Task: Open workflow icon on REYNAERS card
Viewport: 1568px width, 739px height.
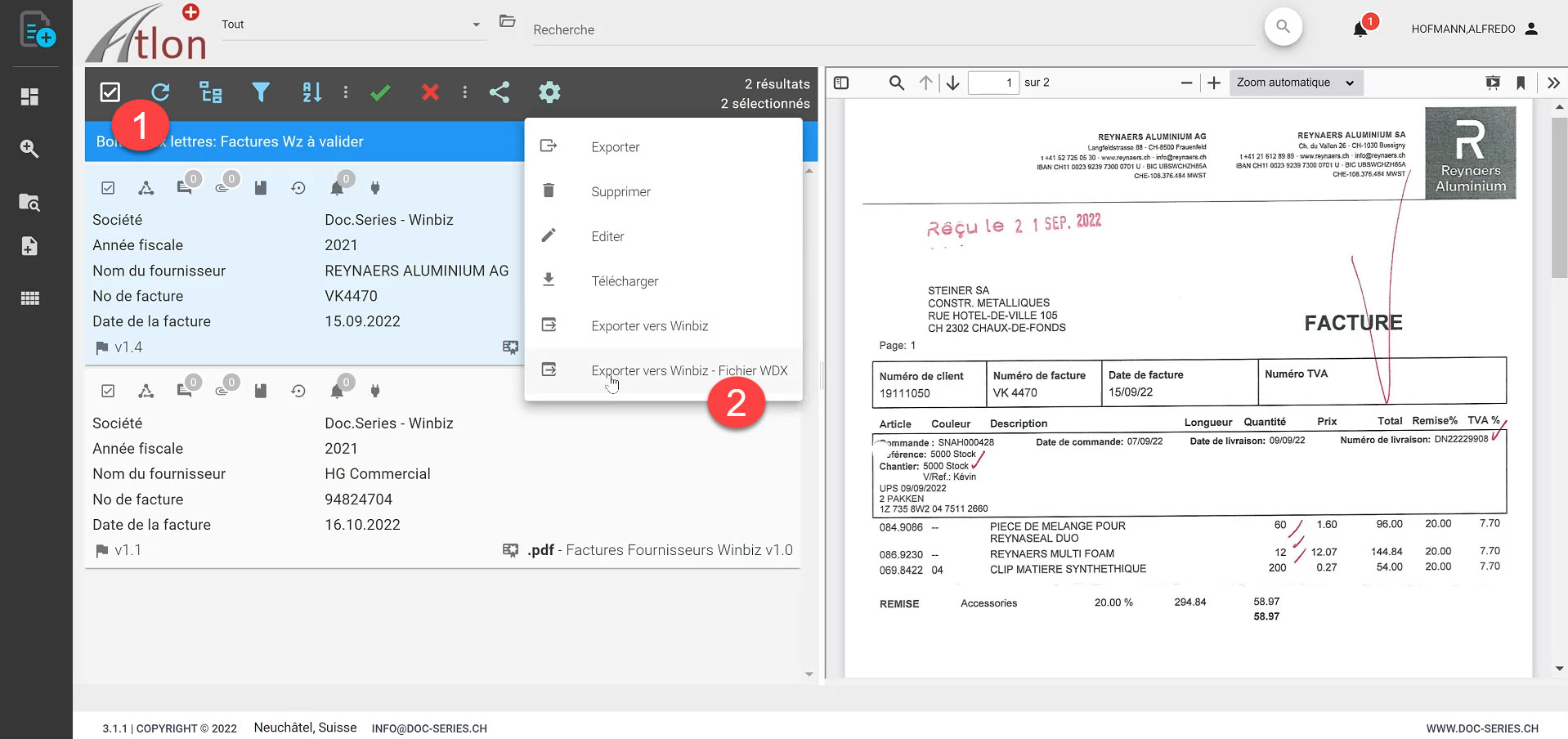Action: click(146, 188)
